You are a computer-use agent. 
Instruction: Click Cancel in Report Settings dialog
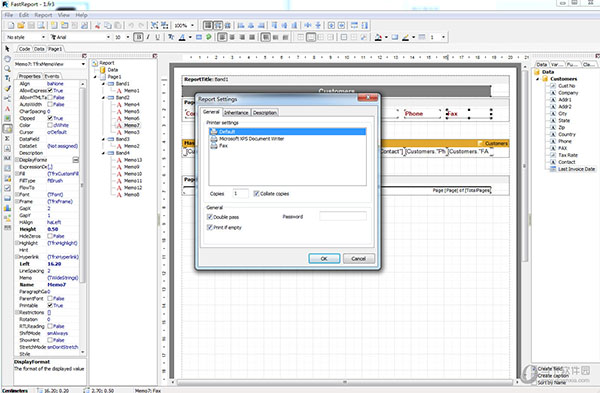[x=359, y=259]
